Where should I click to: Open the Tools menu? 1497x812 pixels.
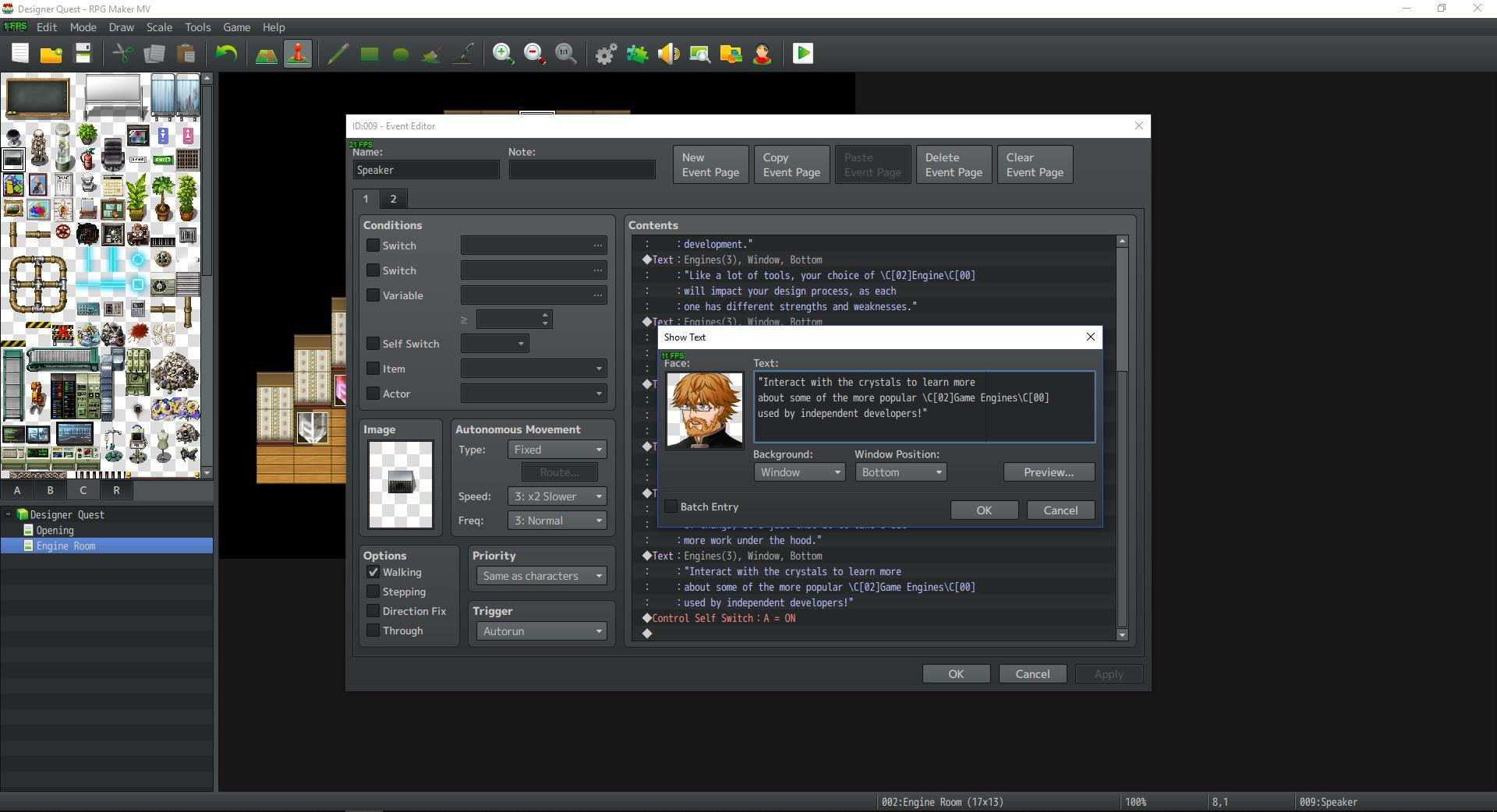tap(197, 26)
